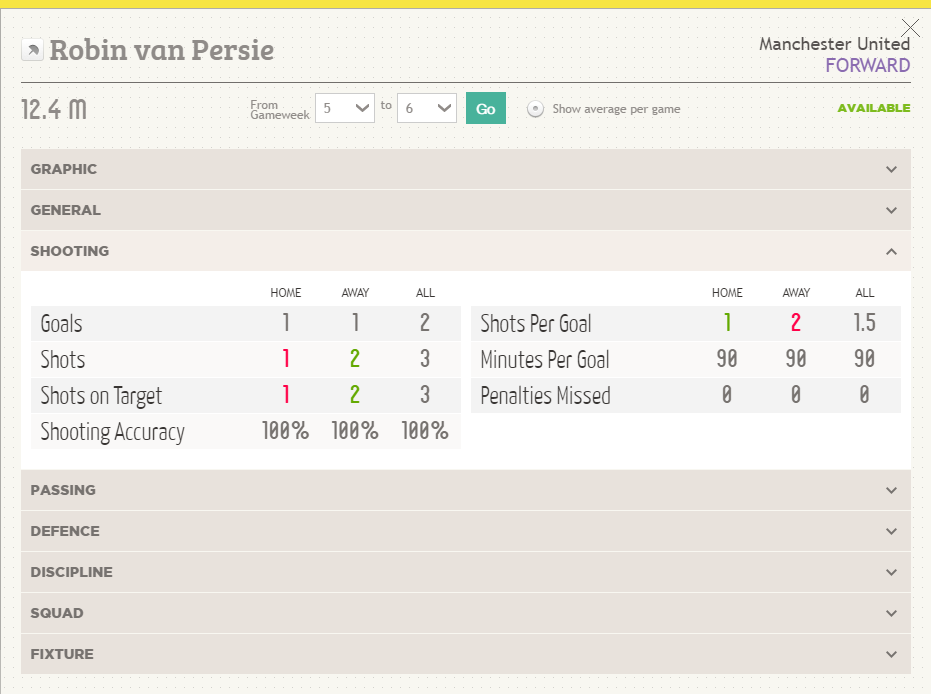Click the Manchester United team name
The width and height of the screenshot is (931, 694).
tap(834, 44)
